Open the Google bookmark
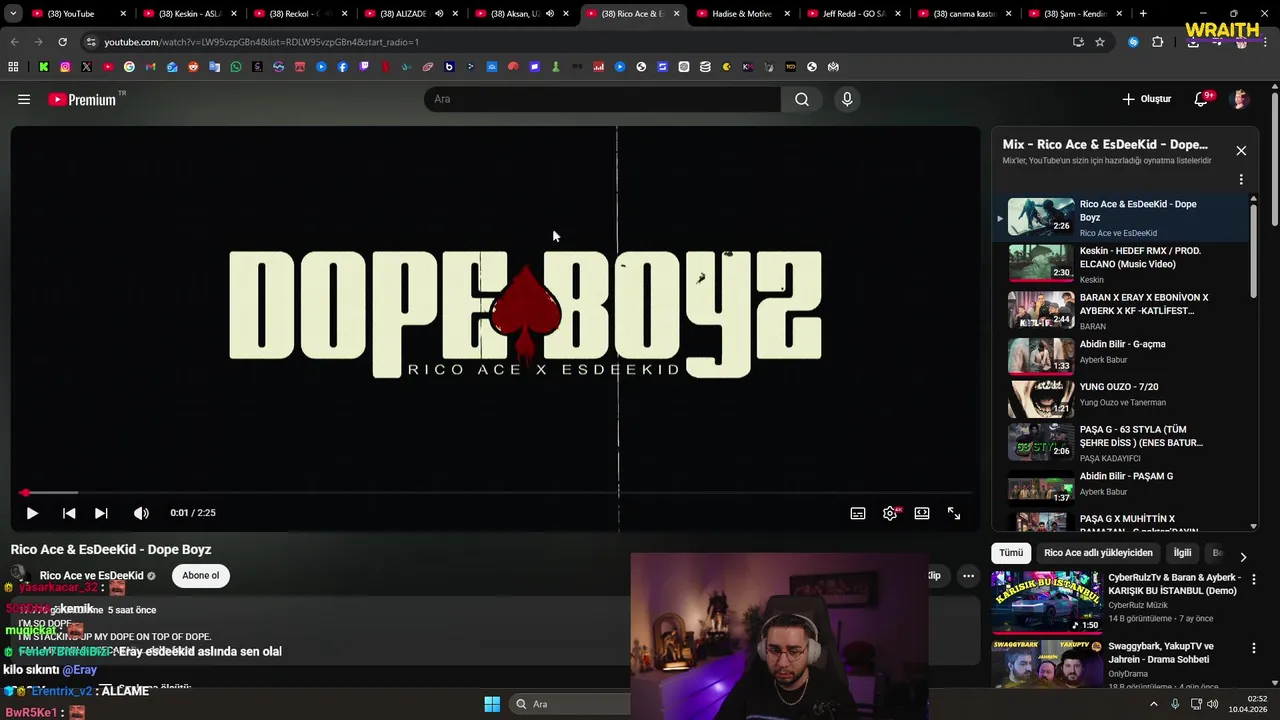The height and width of the screenshot is (720, 1280). tap(129, 67)
